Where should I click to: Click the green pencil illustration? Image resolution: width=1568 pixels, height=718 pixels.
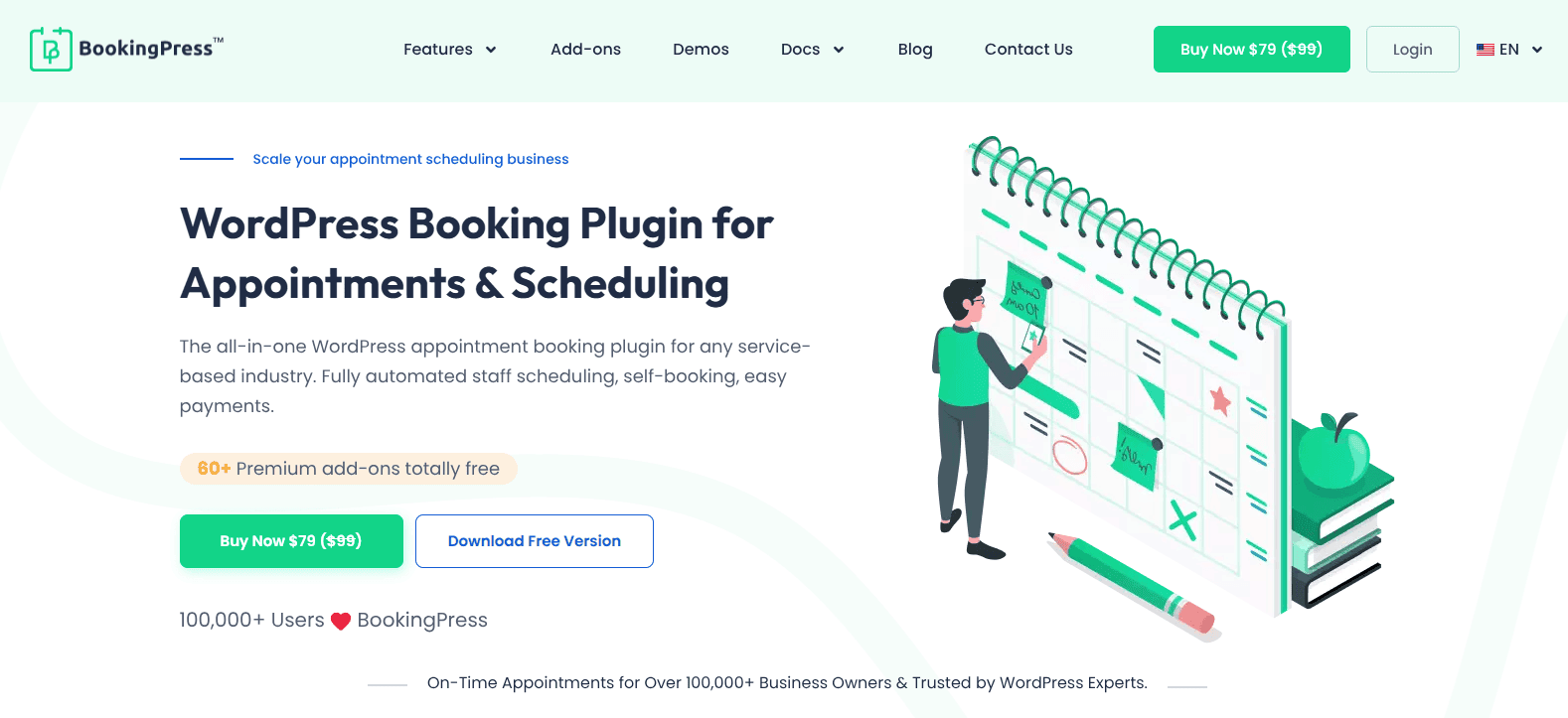coord(1133,586)
